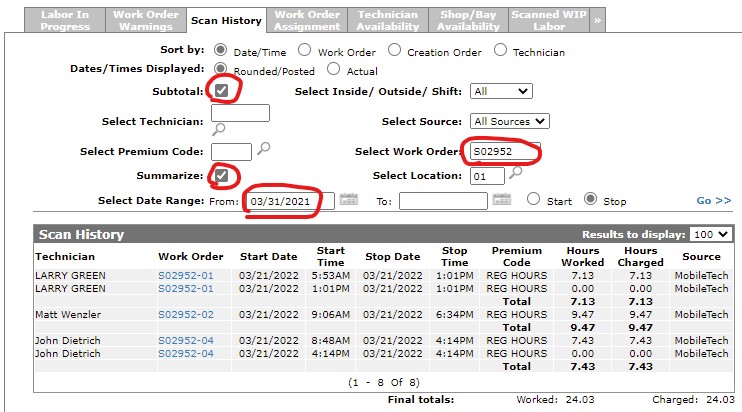Open calendar picker for From date
Screen dimensions: 742x412
tap(348, 200)
